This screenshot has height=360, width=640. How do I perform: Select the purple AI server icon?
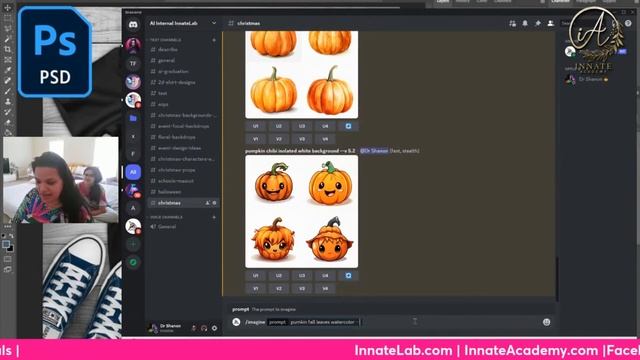coord(133,172)
